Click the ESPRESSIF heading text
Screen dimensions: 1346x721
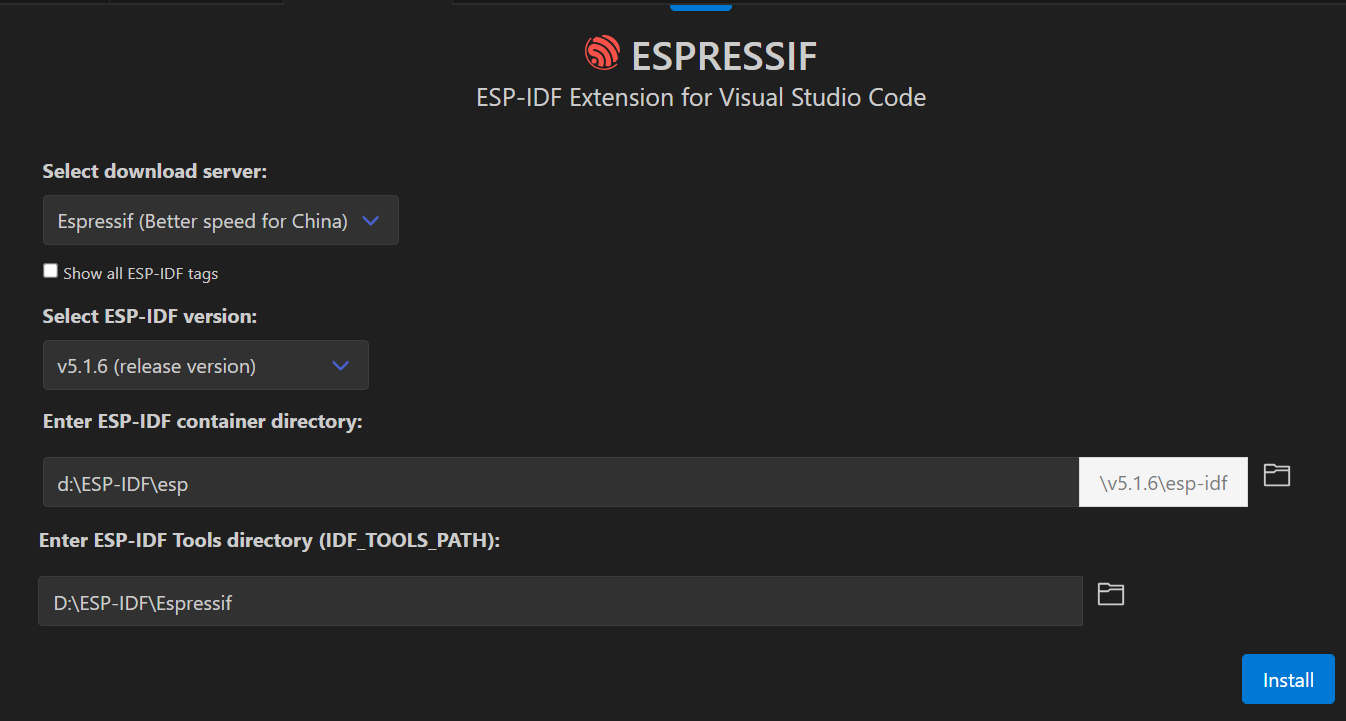(723, 56)
